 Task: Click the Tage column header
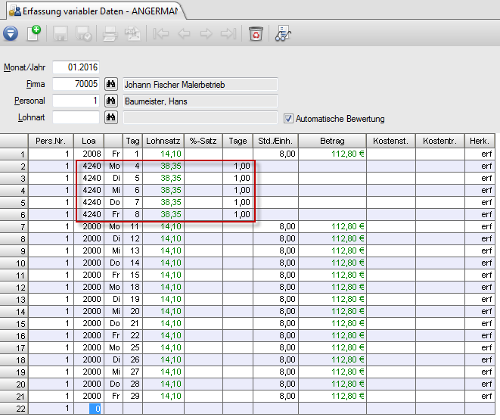click(238, 141)
